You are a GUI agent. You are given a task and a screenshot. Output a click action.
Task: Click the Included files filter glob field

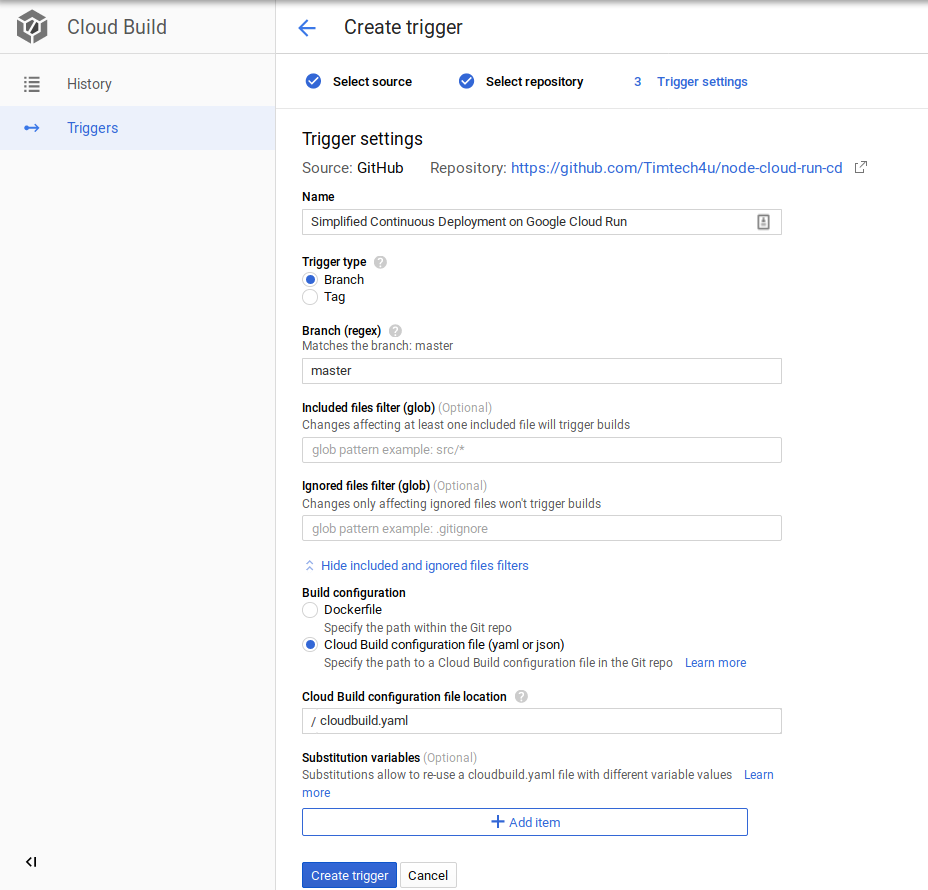point(542,450)
